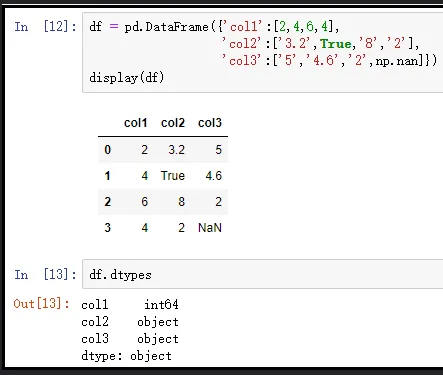Click the col3 column header in the table
Viewport: 443px width, 375px height.
210,123
